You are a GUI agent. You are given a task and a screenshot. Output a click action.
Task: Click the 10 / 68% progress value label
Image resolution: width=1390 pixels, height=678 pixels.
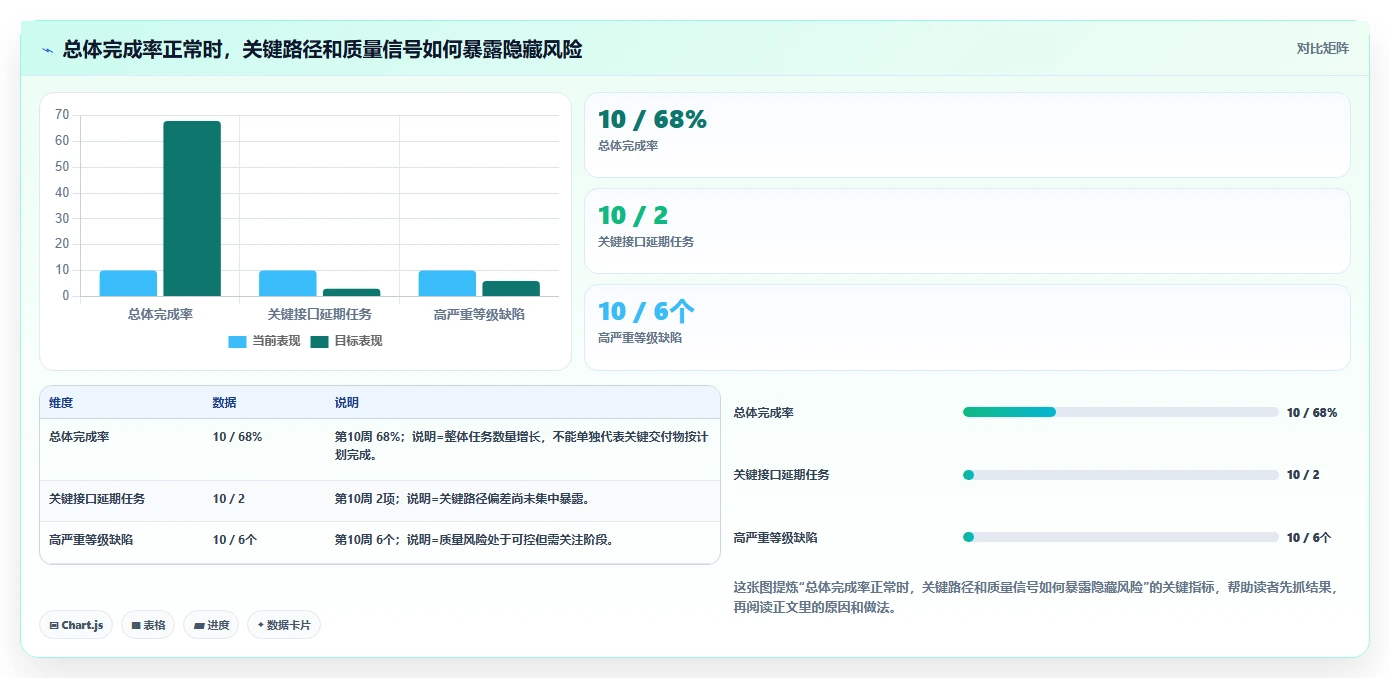pyautogui.click(x=1312, y=412)
